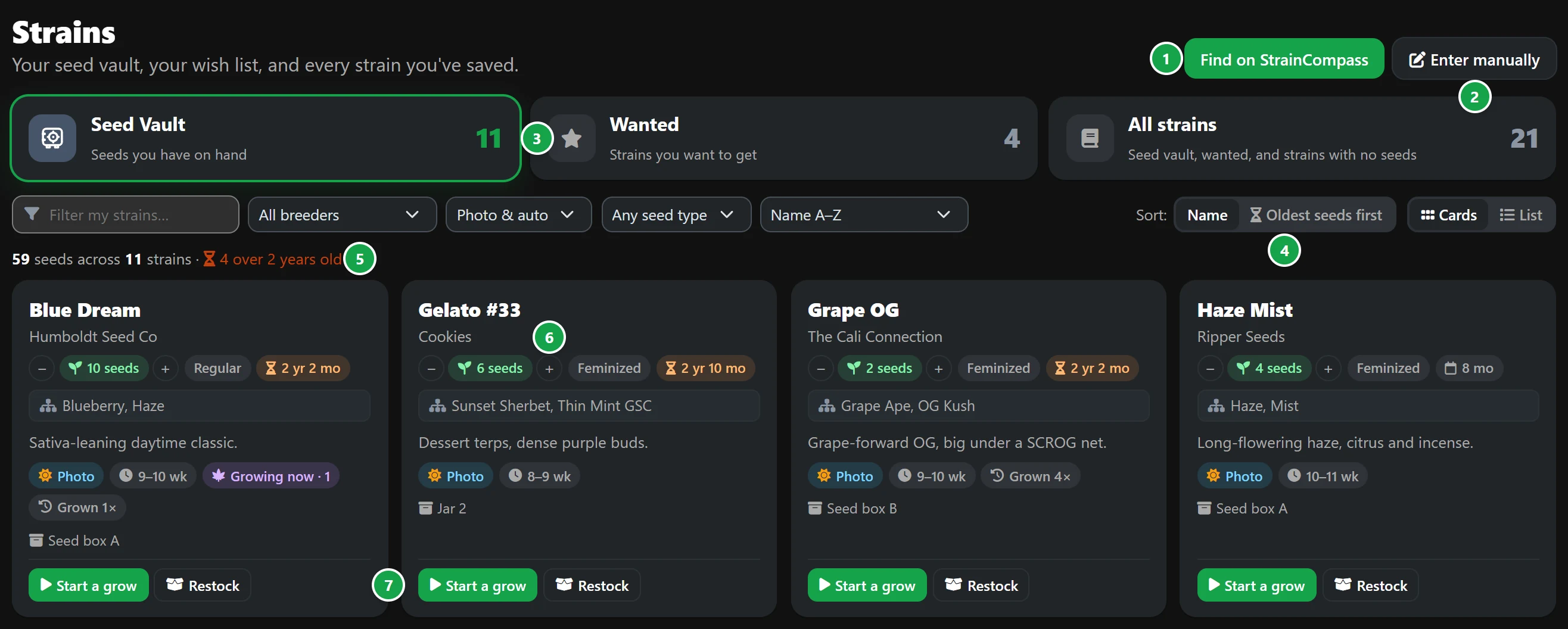Remove a seed from Grape OG

pyautogui.click(x=820, y=369)
